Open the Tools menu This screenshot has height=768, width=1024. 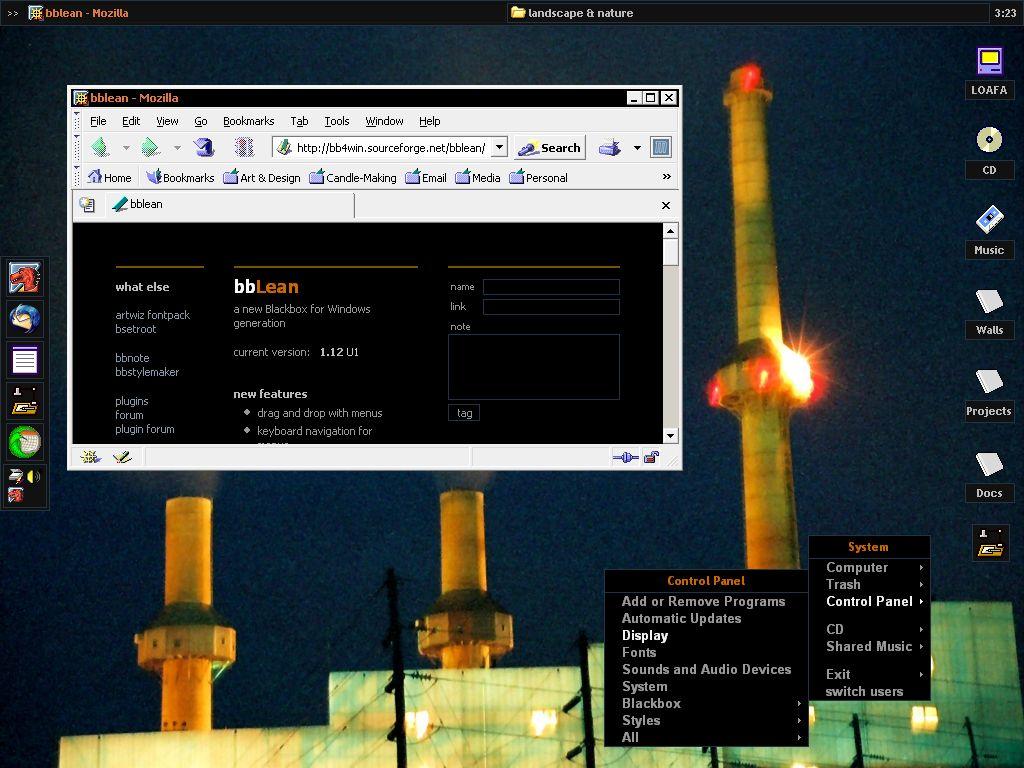[336, 121]
